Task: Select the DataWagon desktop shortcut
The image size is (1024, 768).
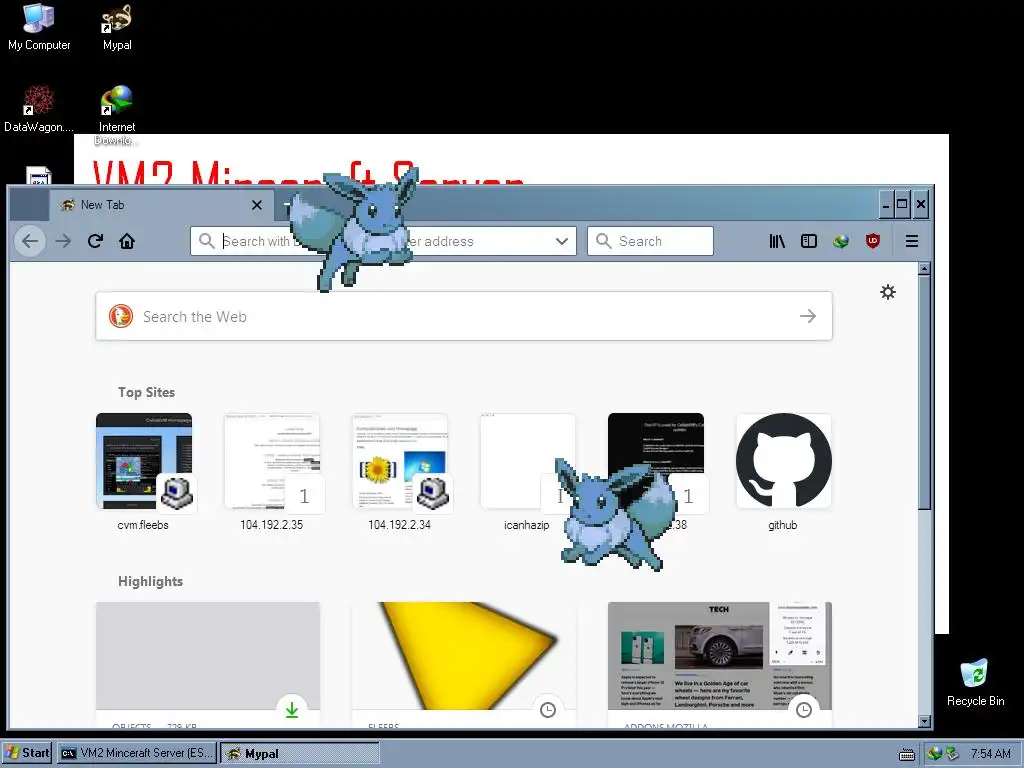Action: (x=39, y=109)
